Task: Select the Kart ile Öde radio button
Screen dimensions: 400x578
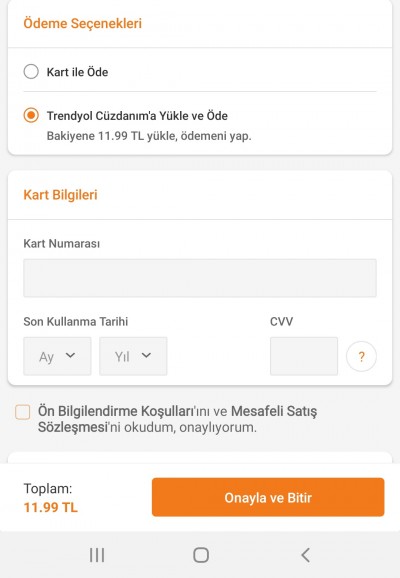Action: point(31,72)
